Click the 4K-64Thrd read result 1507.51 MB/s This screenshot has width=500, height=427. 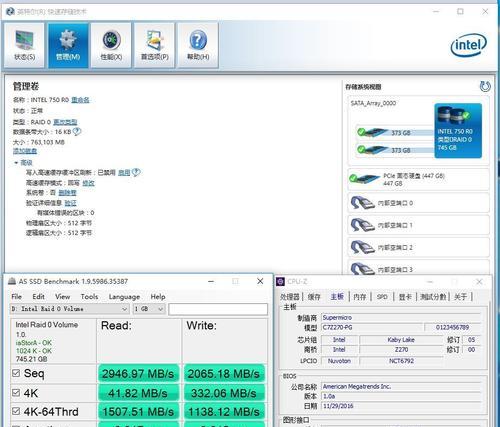point(138,412)
